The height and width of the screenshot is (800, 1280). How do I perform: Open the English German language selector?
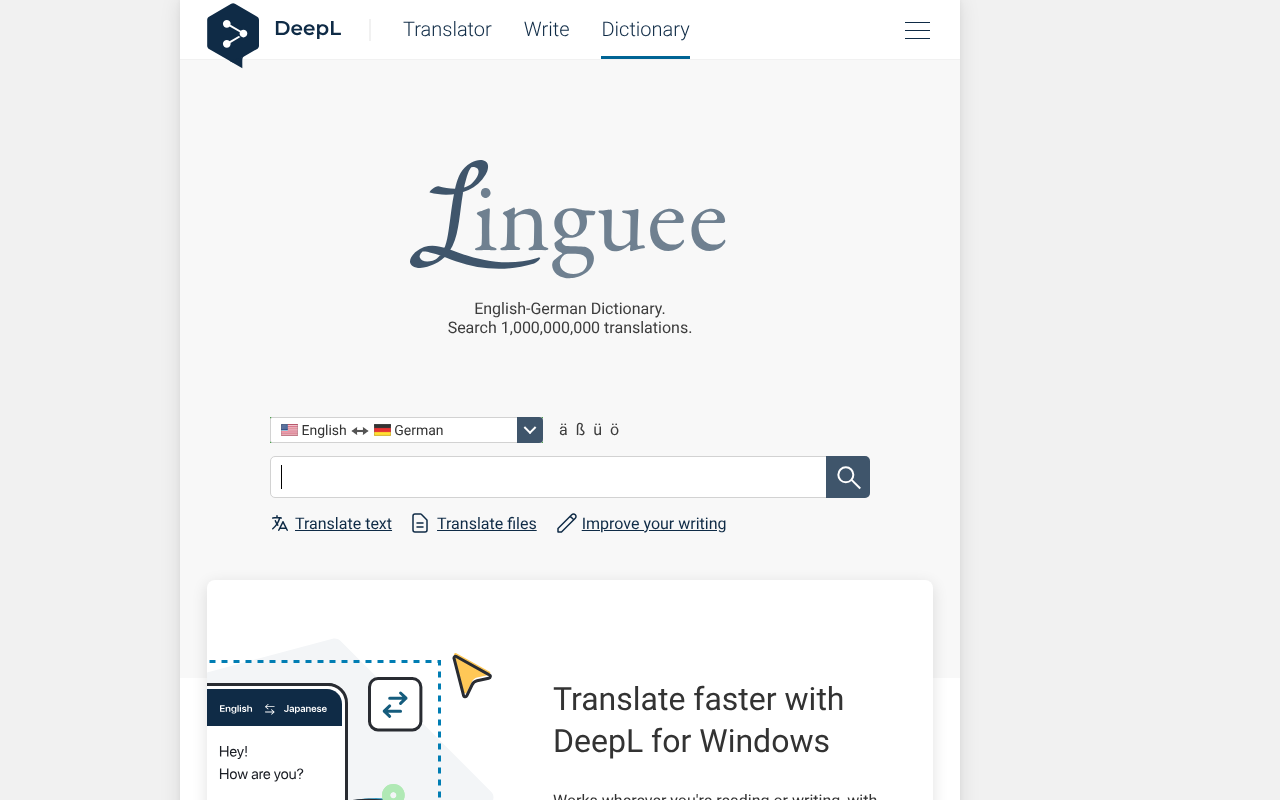pyautogui.click(x=394, y=430)
